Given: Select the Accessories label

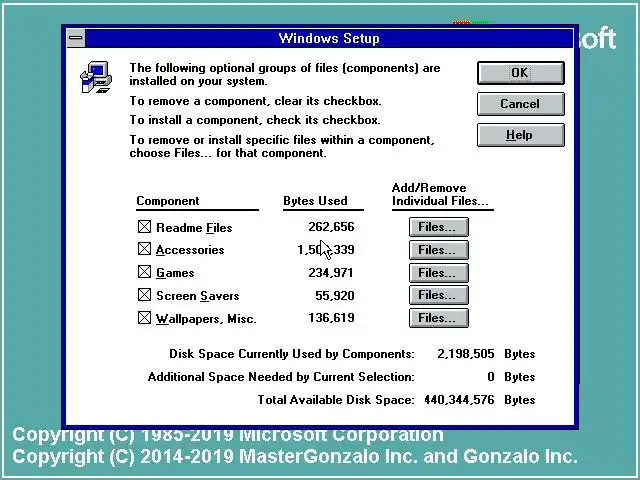Looking at the screenshot, I should 190,250.
